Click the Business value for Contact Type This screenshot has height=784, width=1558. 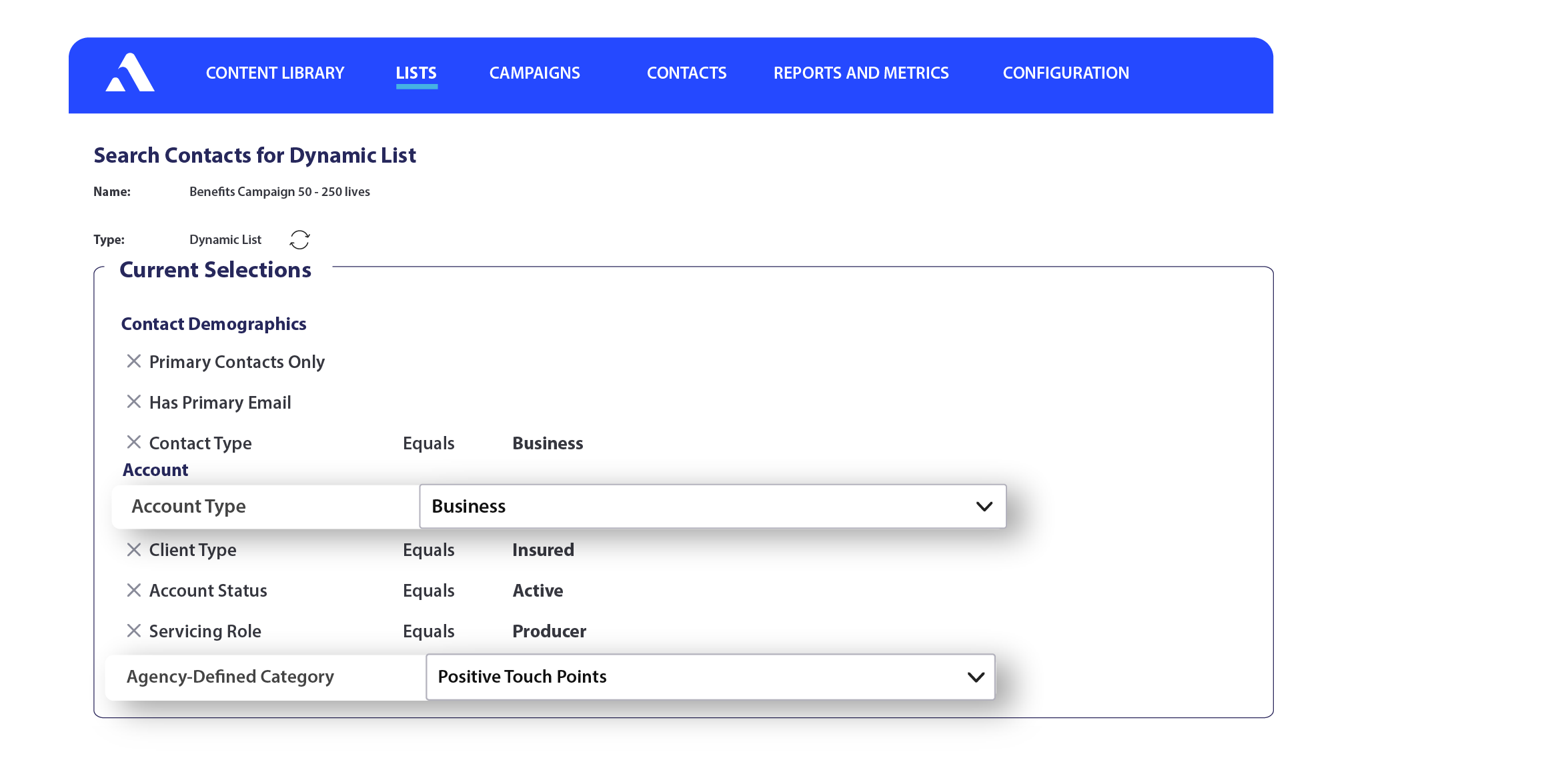(548, 443)
